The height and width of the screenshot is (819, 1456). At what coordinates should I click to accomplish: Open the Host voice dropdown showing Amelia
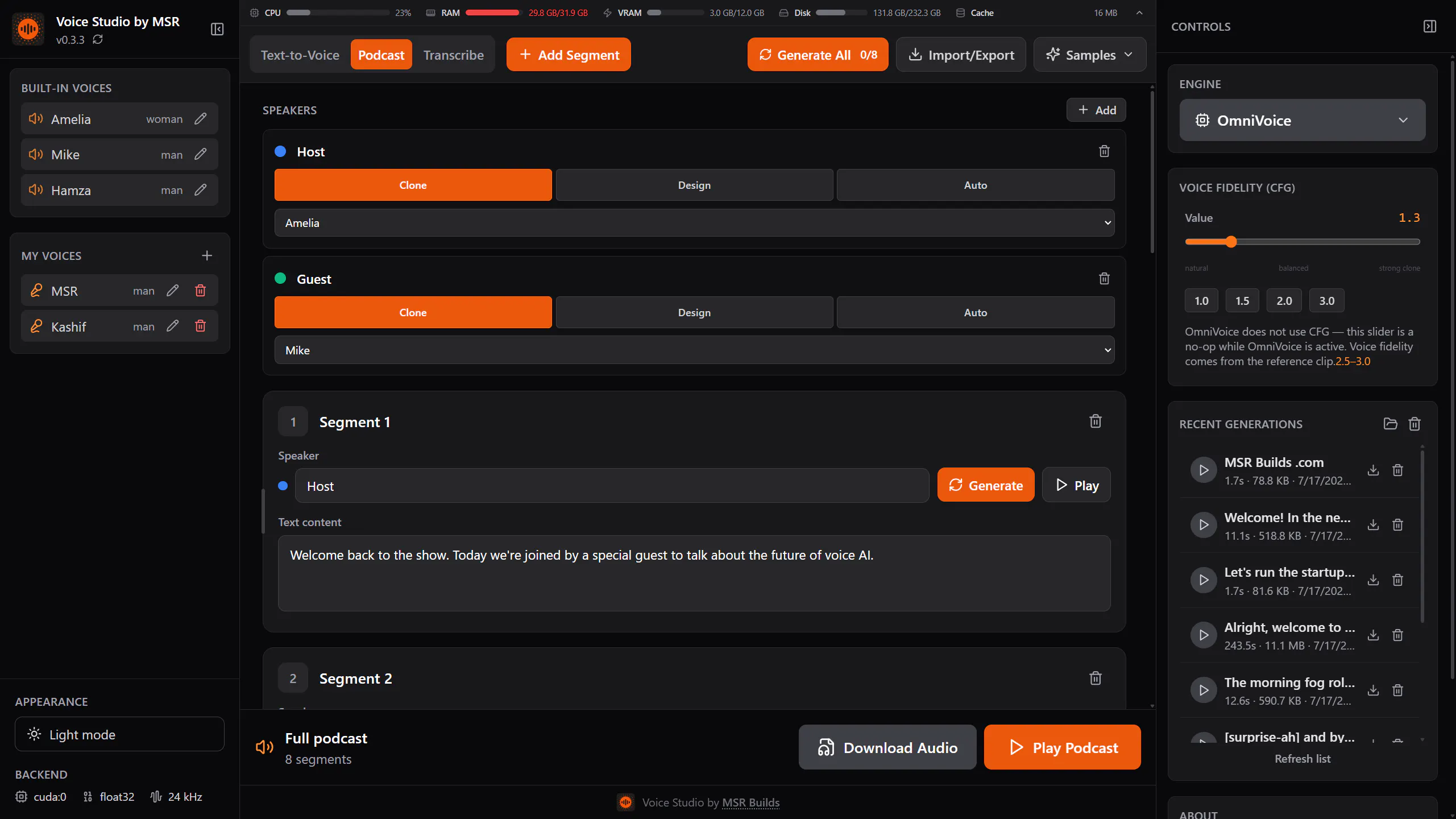point(694,223)
